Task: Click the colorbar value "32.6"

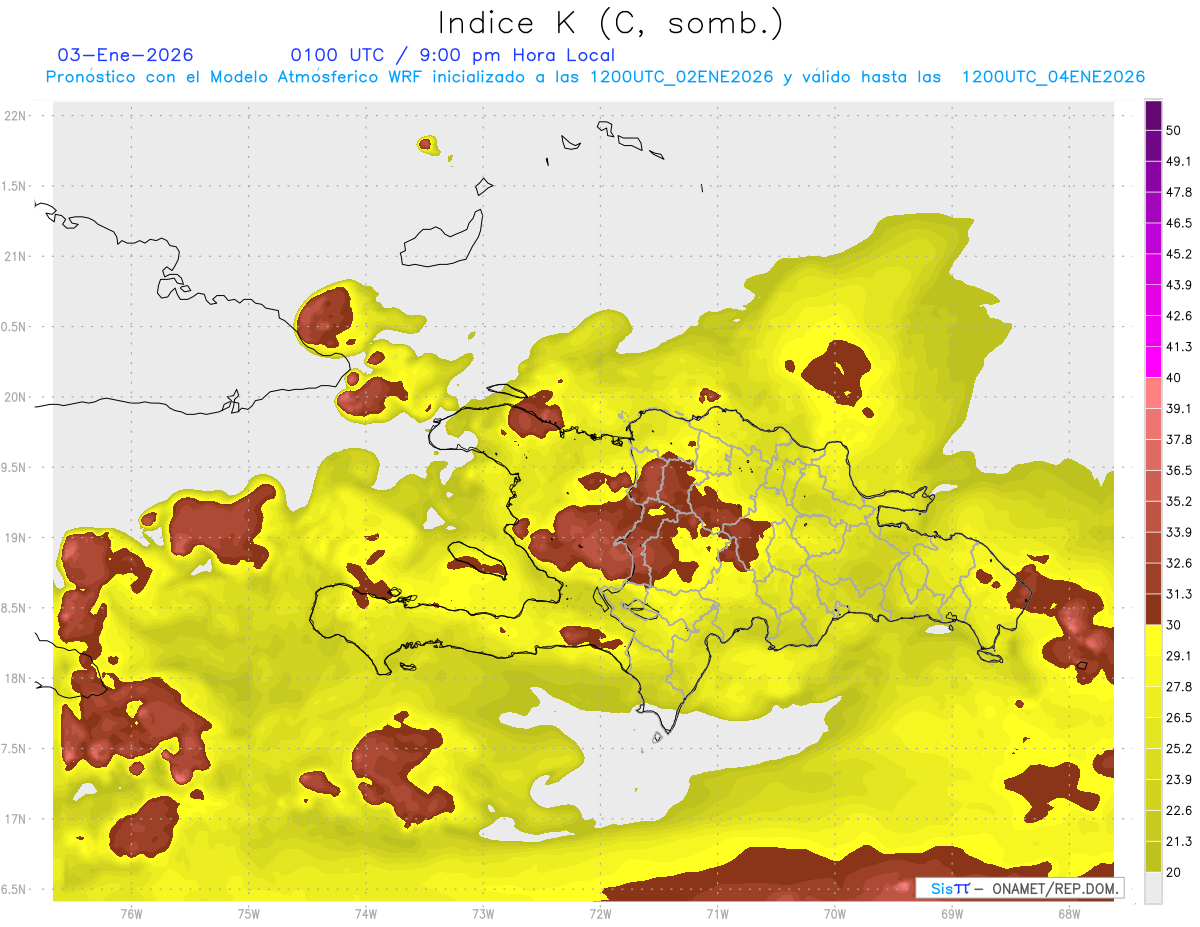Action: pos(1179,563)
